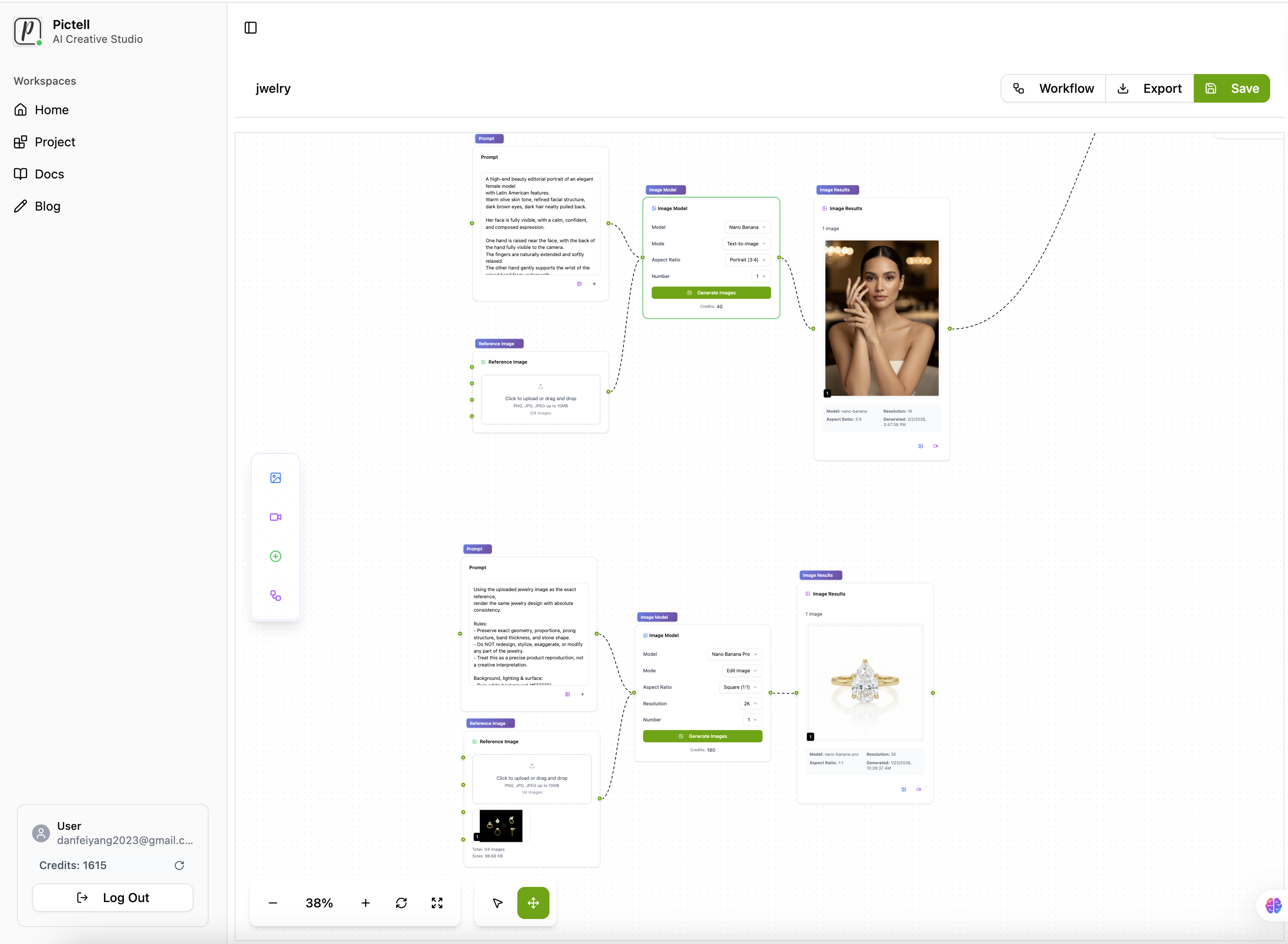The height and width of the screenshot is (944, 1288).
Task: Open the Project section in the sidebar
Action: (55, 142)
